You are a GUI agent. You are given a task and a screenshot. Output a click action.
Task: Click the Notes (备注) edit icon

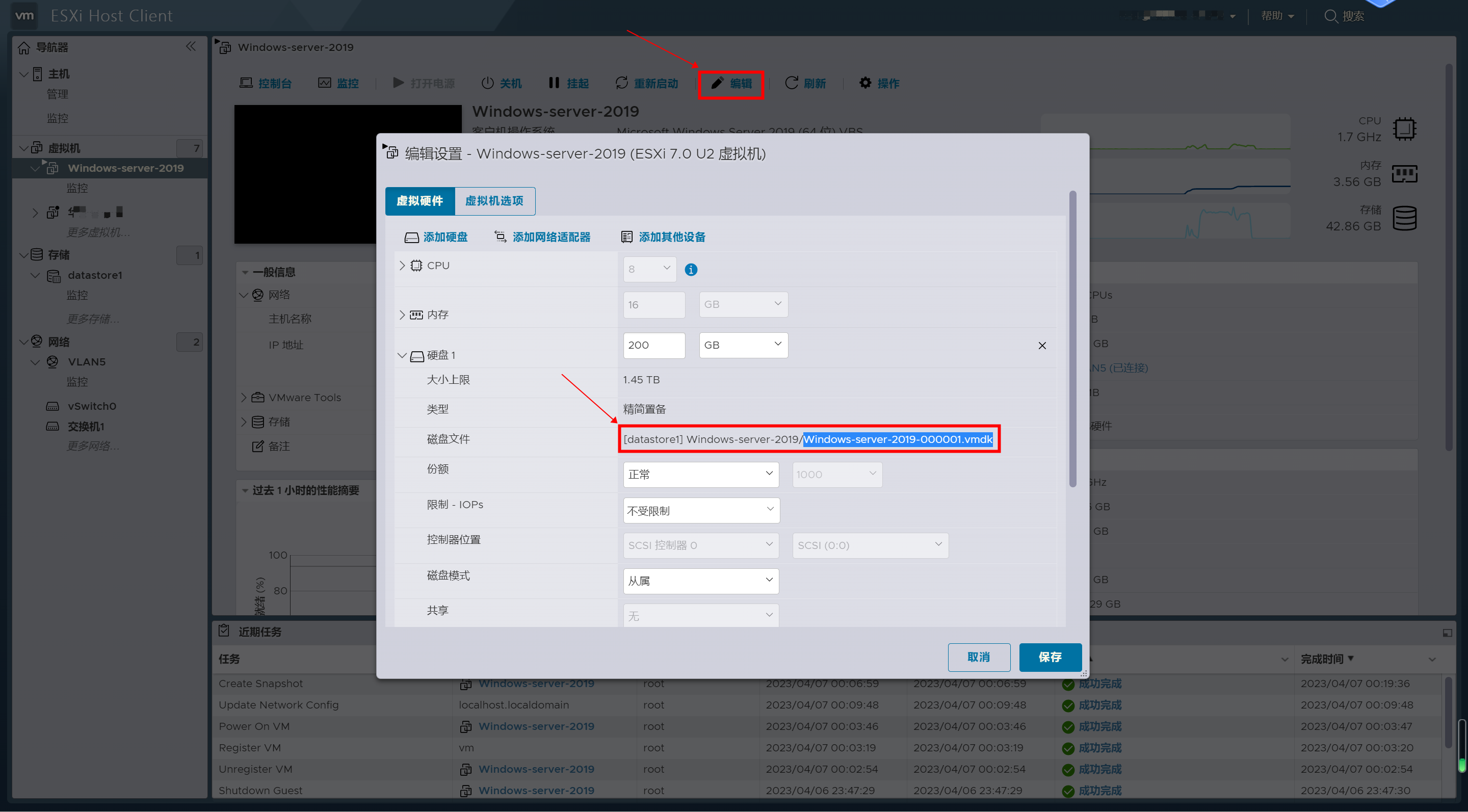pos(257,446)
